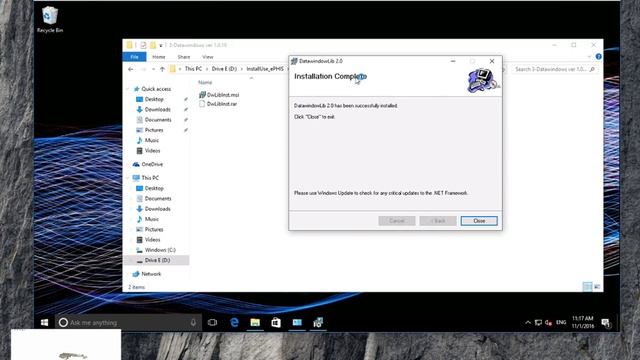Screen dimensions: 640x360
Task: Open Music under This PC
Action: pyautogui.click(x=151, y=219)
